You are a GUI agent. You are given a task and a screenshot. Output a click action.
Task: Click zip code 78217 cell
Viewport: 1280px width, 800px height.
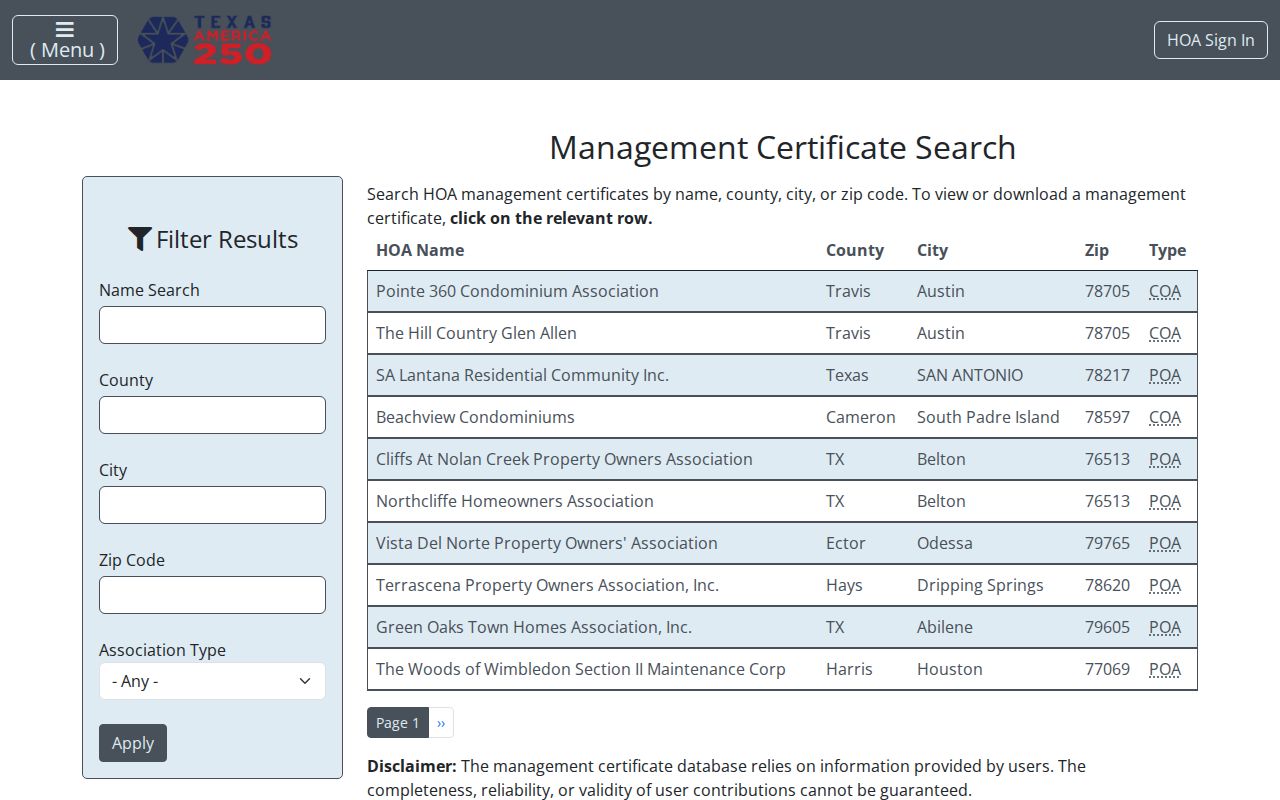point(1107,375)
